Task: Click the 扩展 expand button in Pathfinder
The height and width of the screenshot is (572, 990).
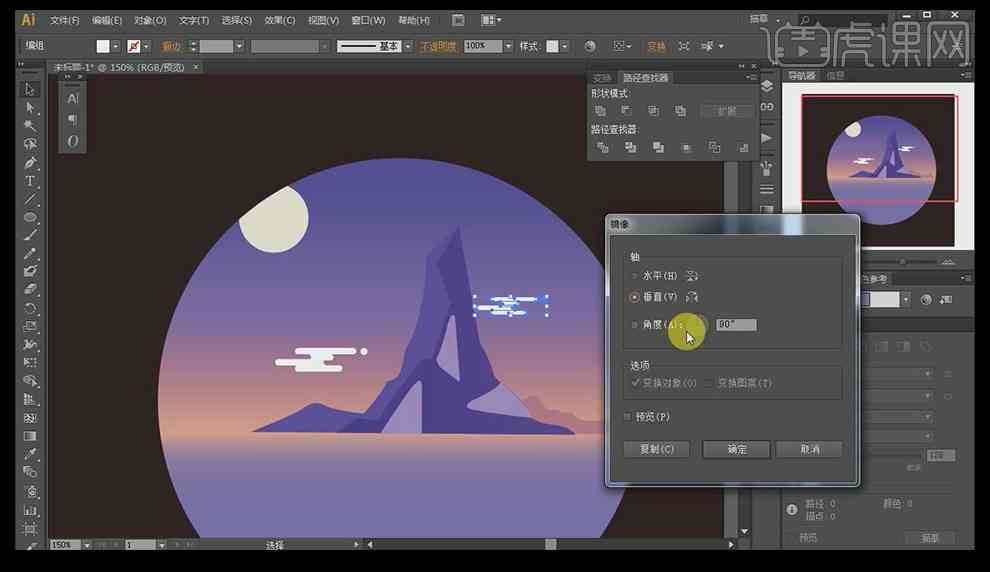Action: pyautogui.click(x=727, y=111)
